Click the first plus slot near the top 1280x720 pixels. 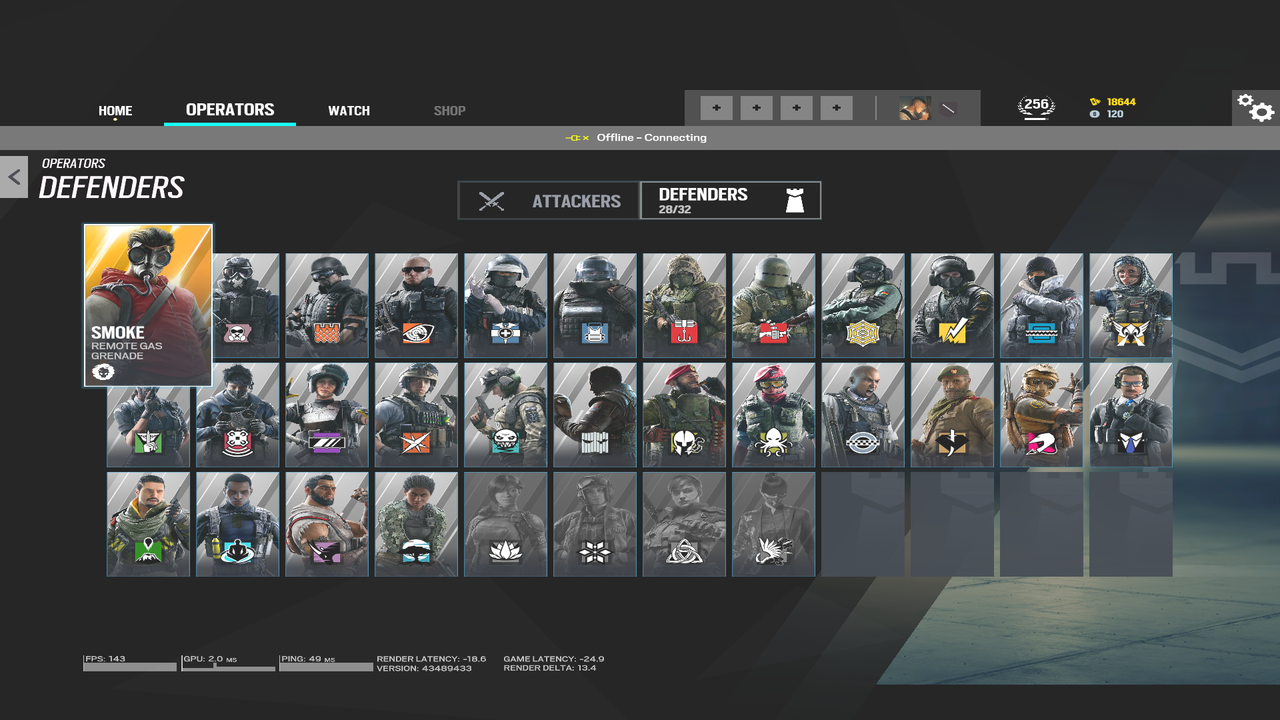716,107
